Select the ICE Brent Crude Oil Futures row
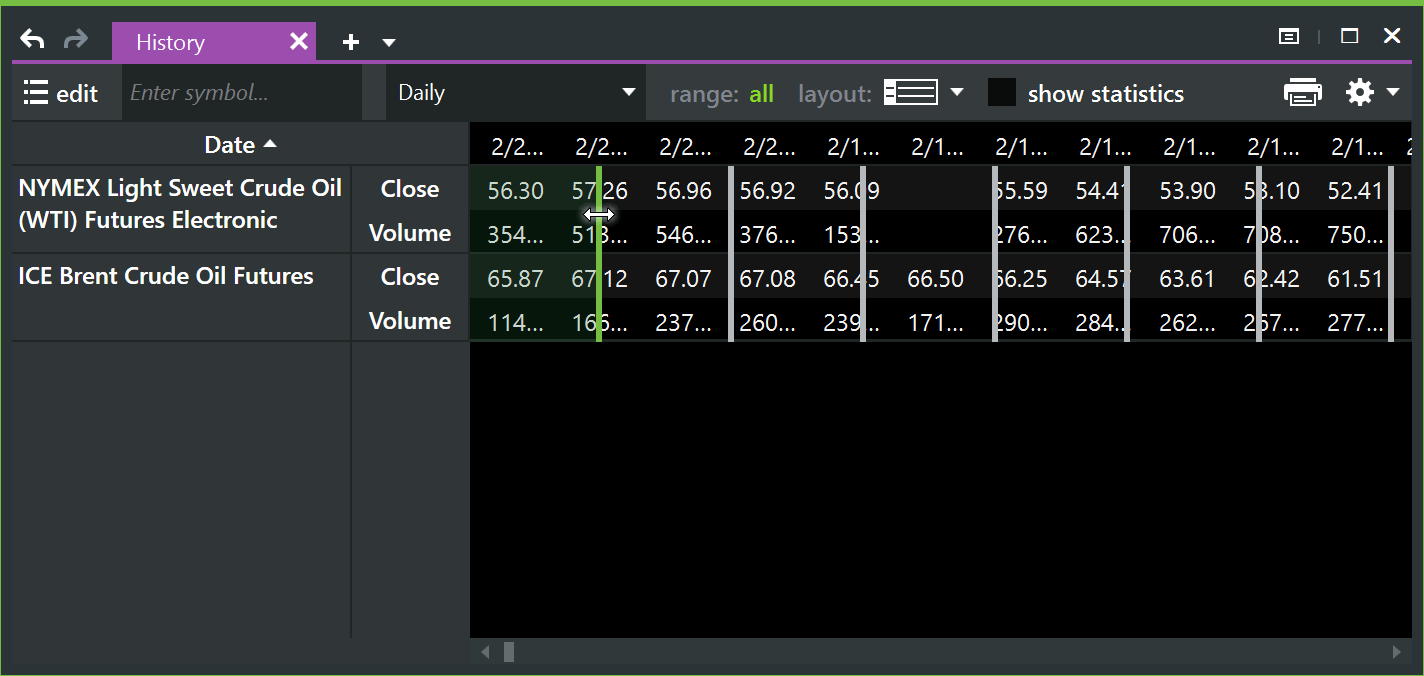This screenshot has width=1424, height=676. (181, 297)
